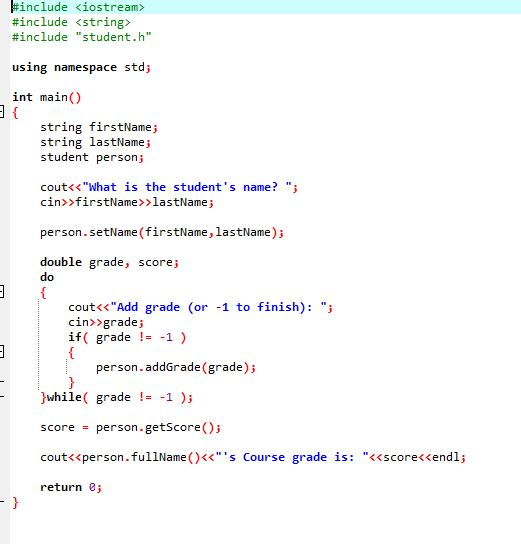This screenshot has height=544, width=521.
Task: Collapse the do loop fold marker
Action: click(1, 292)
